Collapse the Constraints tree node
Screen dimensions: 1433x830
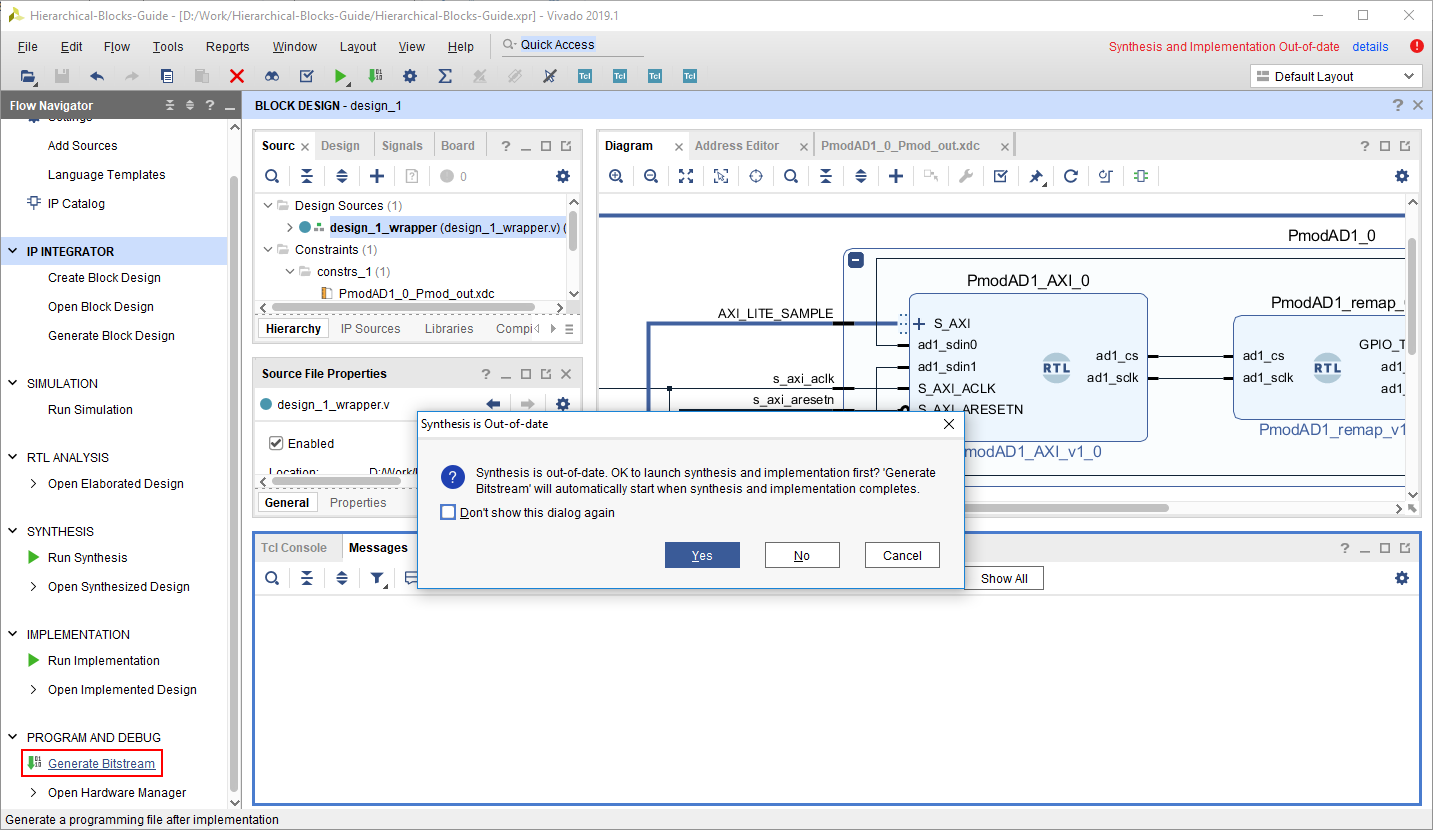pos(269,250)
